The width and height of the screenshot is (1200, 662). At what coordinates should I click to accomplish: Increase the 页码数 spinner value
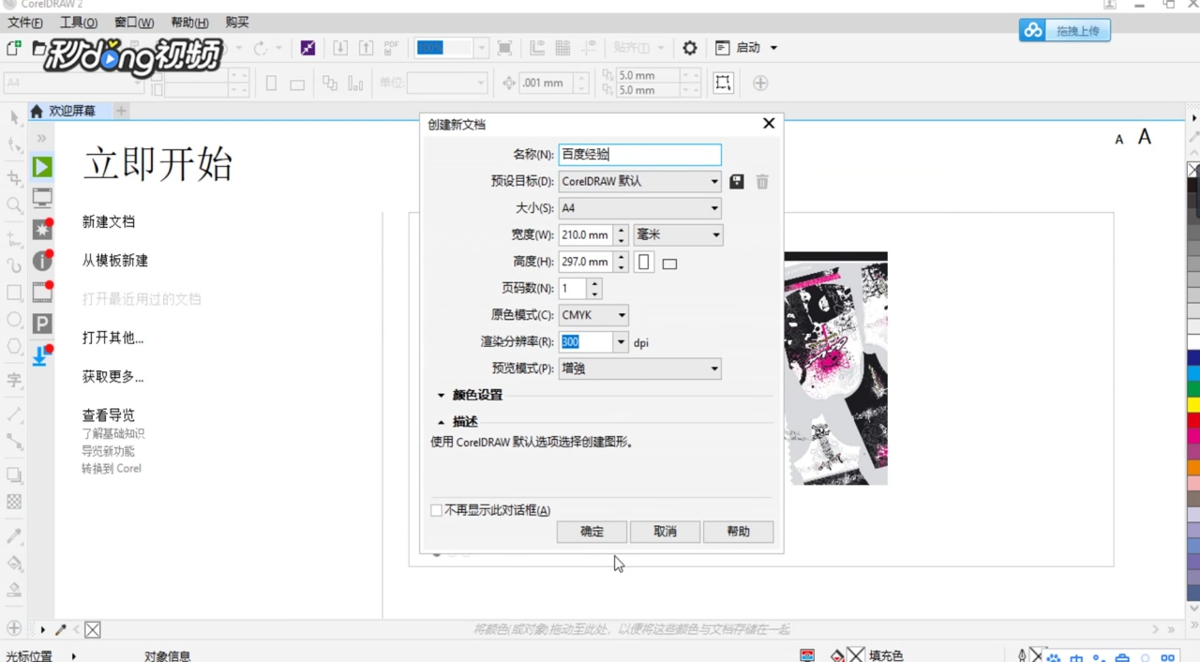595,283
